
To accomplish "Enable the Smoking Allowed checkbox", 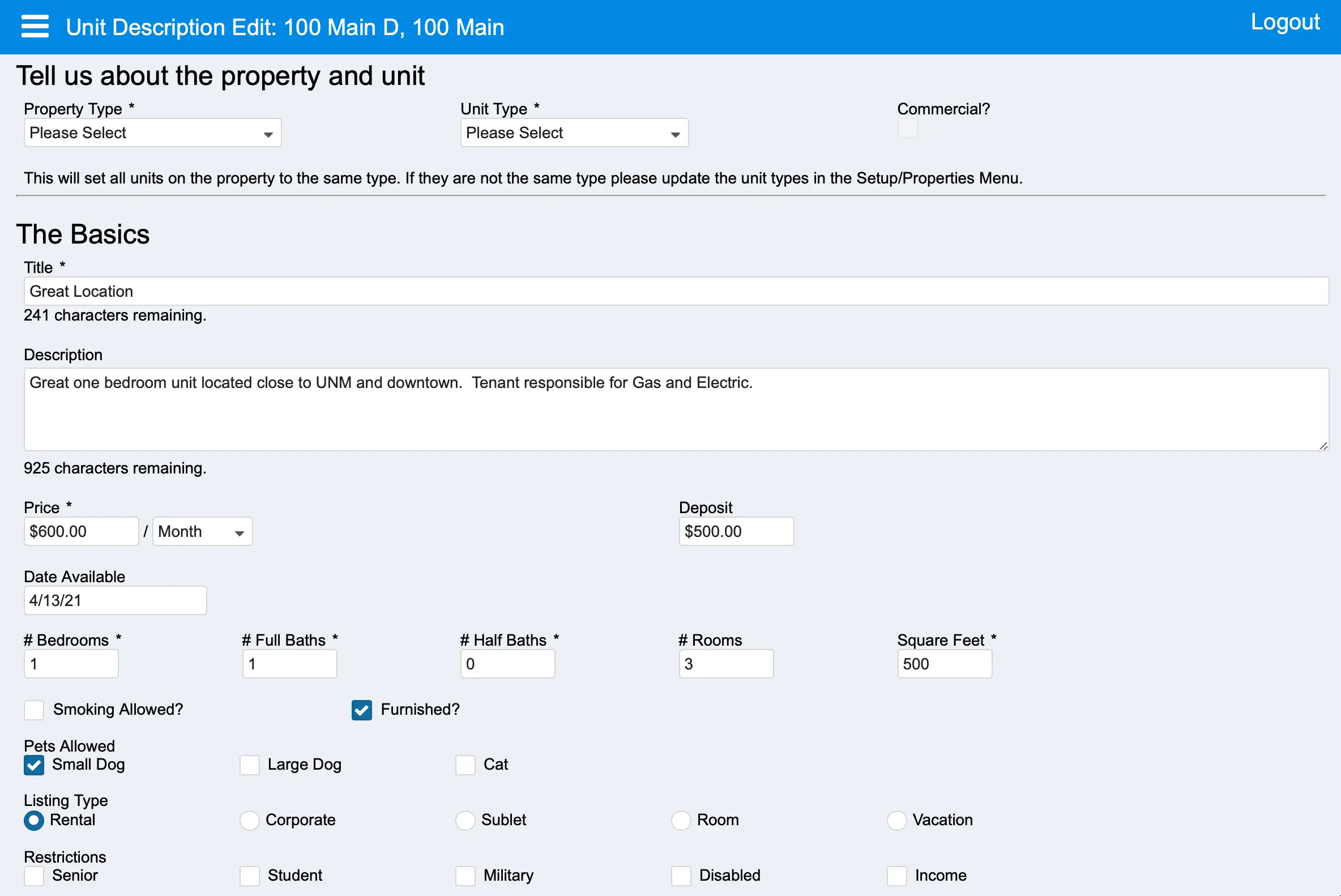I will (35, 710).
